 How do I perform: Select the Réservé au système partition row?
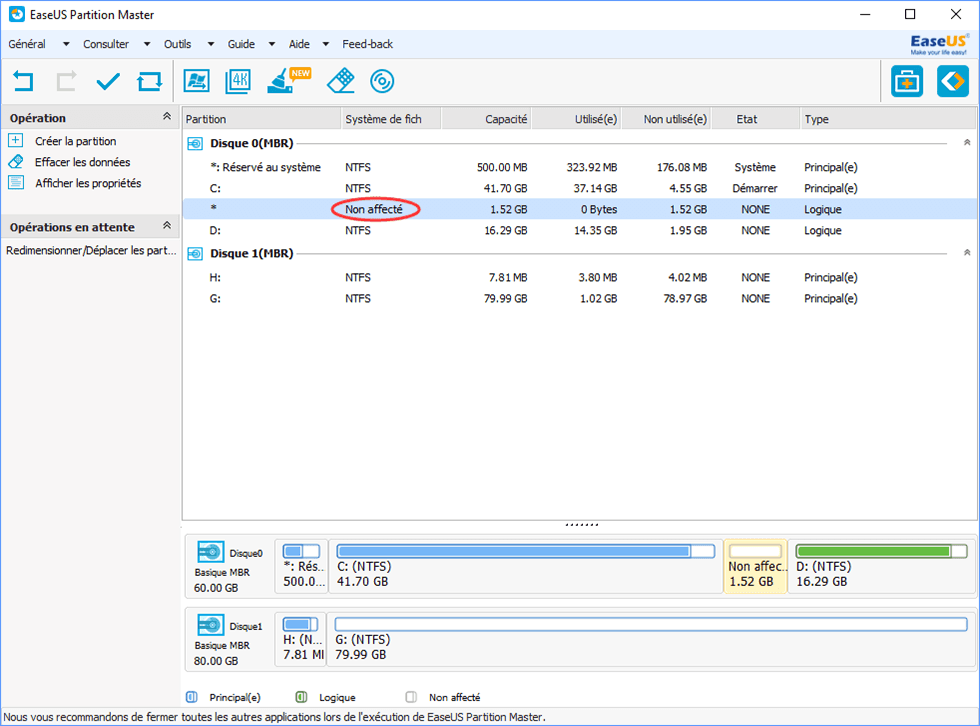click(x=579, y=167)
